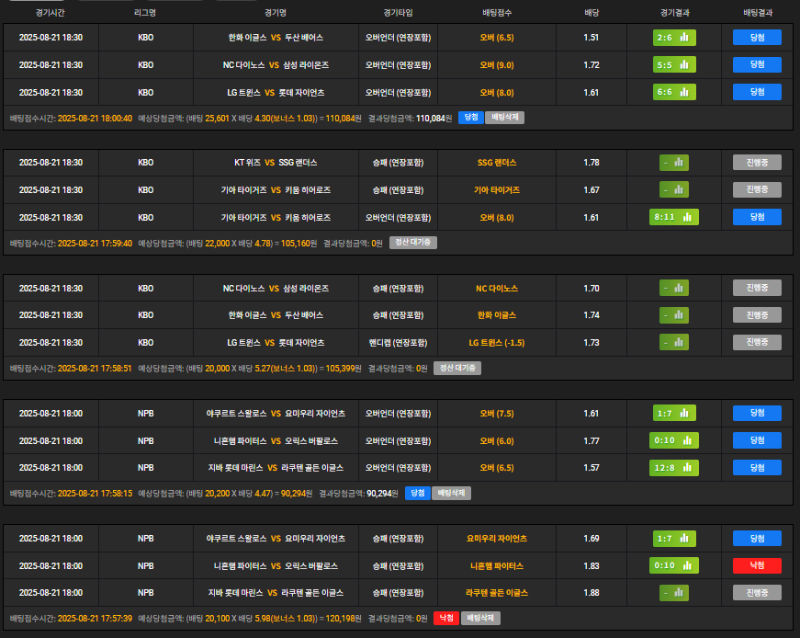
Task: Open the stats chart icon beside score 5:5
Action: pyautogui.click(x=684, y=65)
